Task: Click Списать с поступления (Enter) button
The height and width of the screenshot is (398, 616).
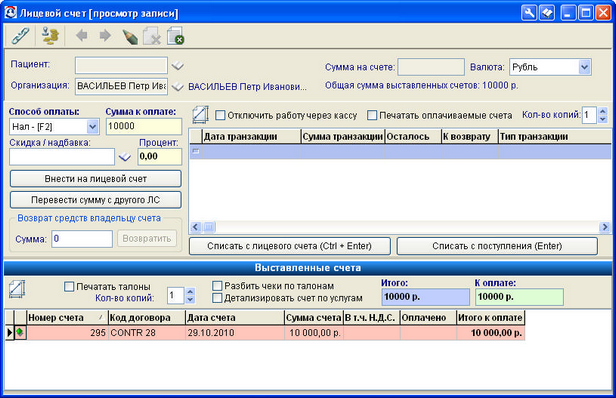Action: 497,246
